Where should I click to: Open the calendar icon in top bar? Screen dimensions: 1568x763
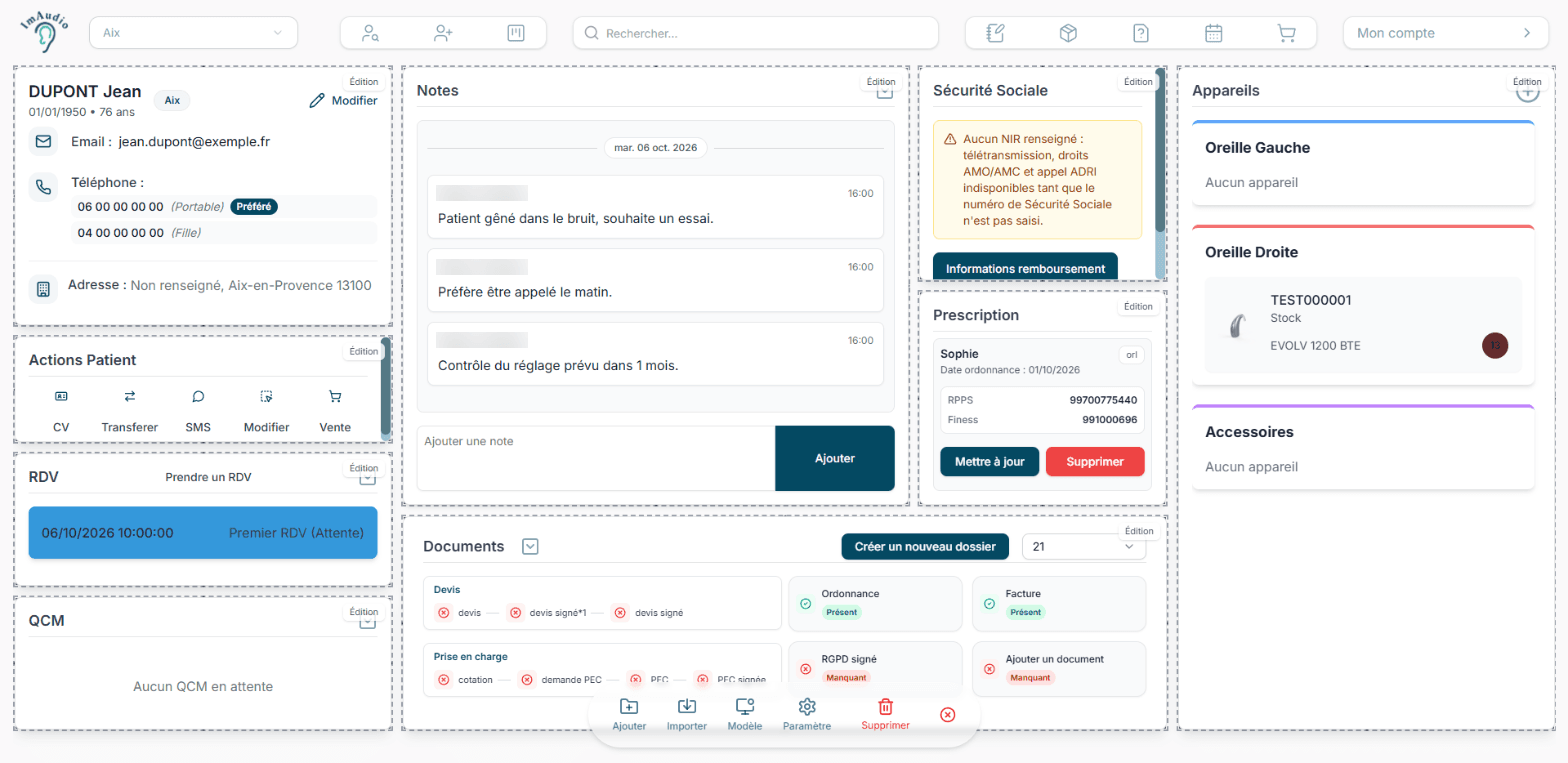[x=1213, y=33]
